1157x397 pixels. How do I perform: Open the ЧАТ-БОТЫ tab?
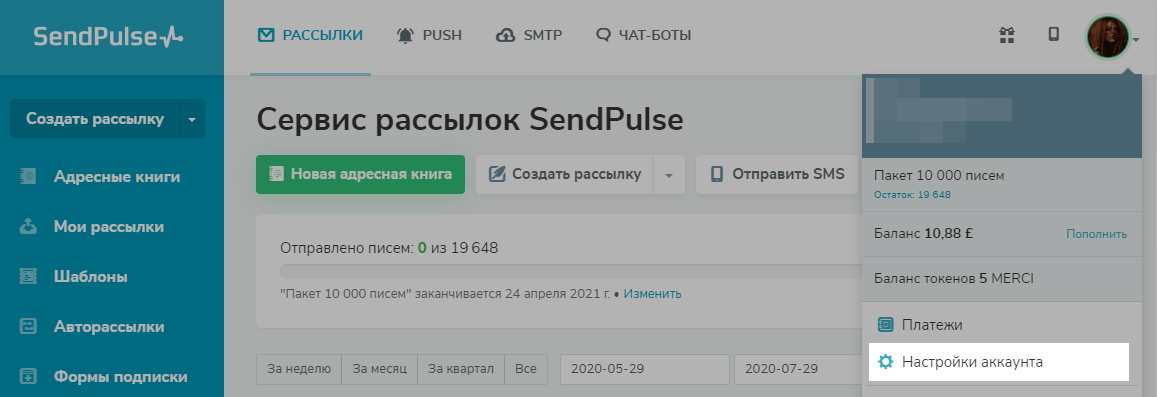(x=643, y=35)
